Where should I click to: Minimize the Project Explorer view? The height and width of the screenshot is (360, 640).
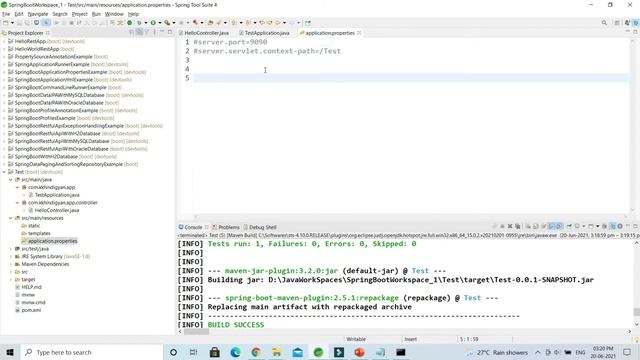pyautogui.click(x=162, y=32)
